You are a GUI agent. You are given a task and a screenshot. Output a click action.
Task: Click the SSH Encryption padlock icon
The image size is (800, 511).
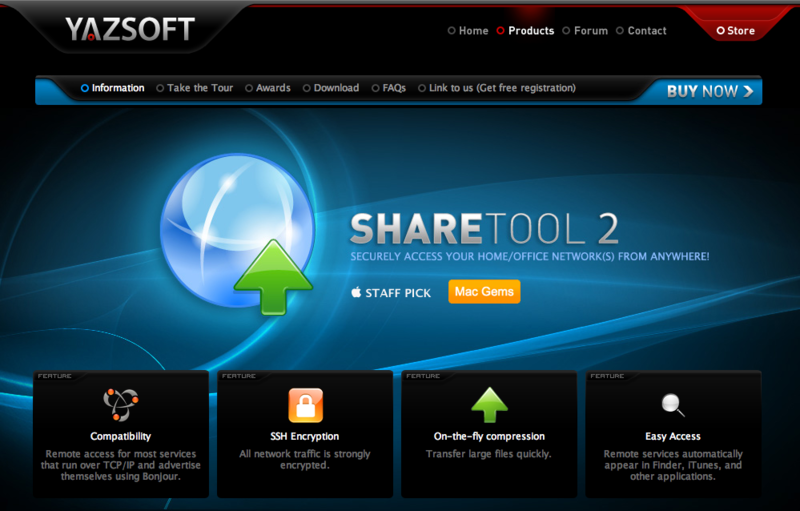[306, 405]
